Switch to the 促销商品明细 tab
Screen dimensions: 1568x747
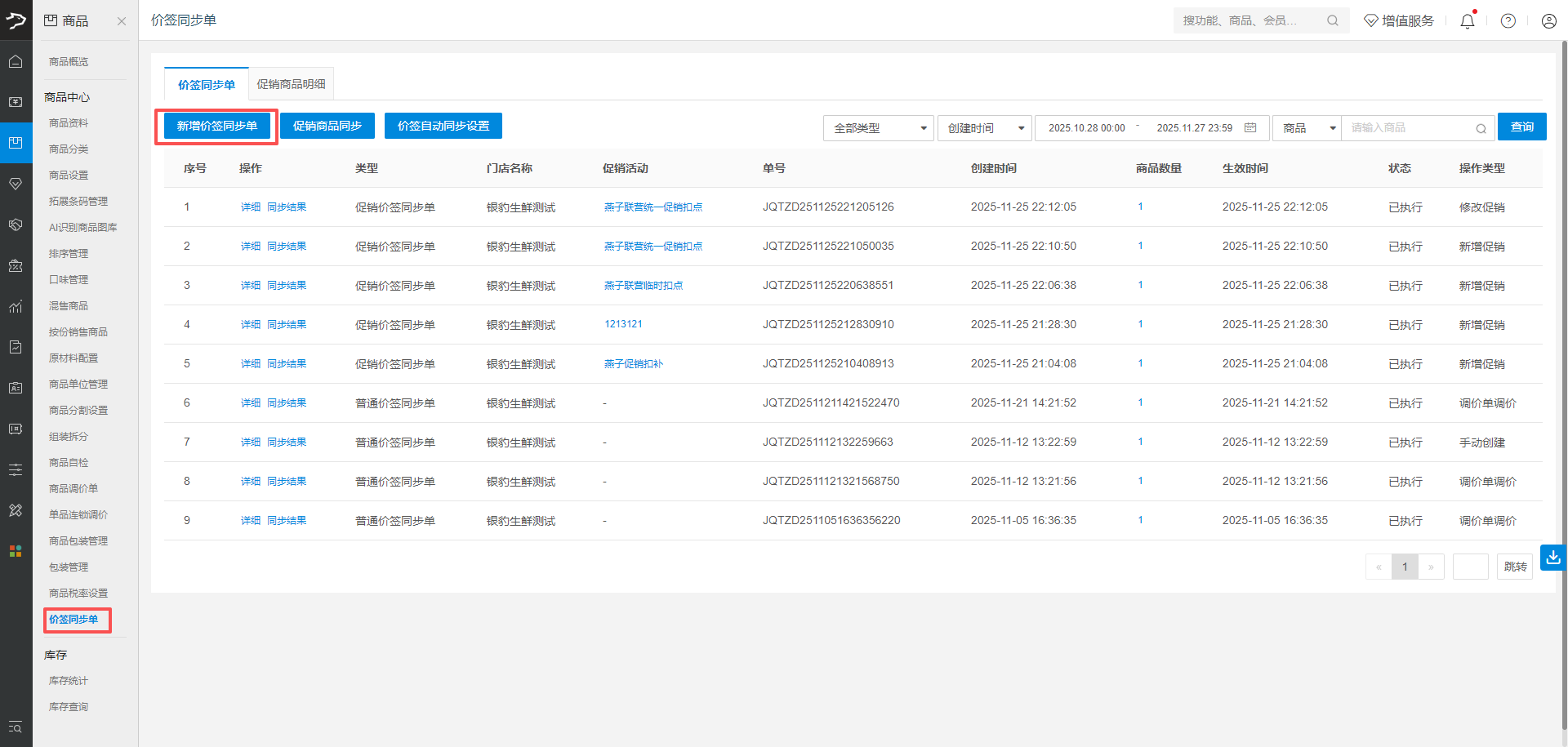click(291, 84)
